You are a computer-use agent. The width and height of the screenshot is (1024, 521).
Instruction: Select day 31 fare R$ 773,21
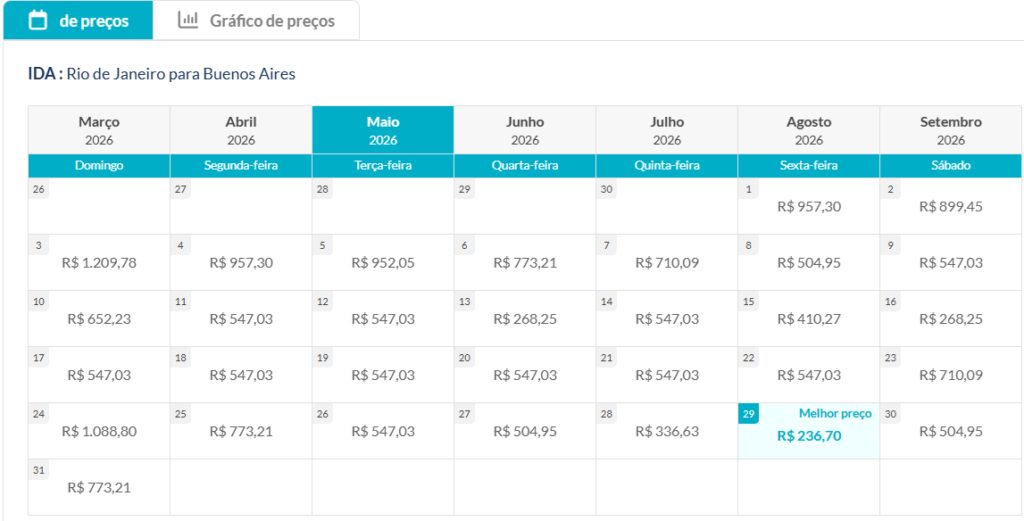[99, 487]
